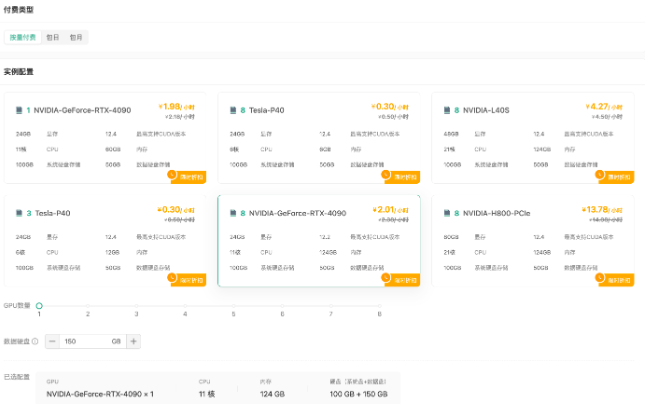Click the GPU chip icon on NVIDIA-L40S card
This screenshot has height=404, width=645.
click(447, 110)
